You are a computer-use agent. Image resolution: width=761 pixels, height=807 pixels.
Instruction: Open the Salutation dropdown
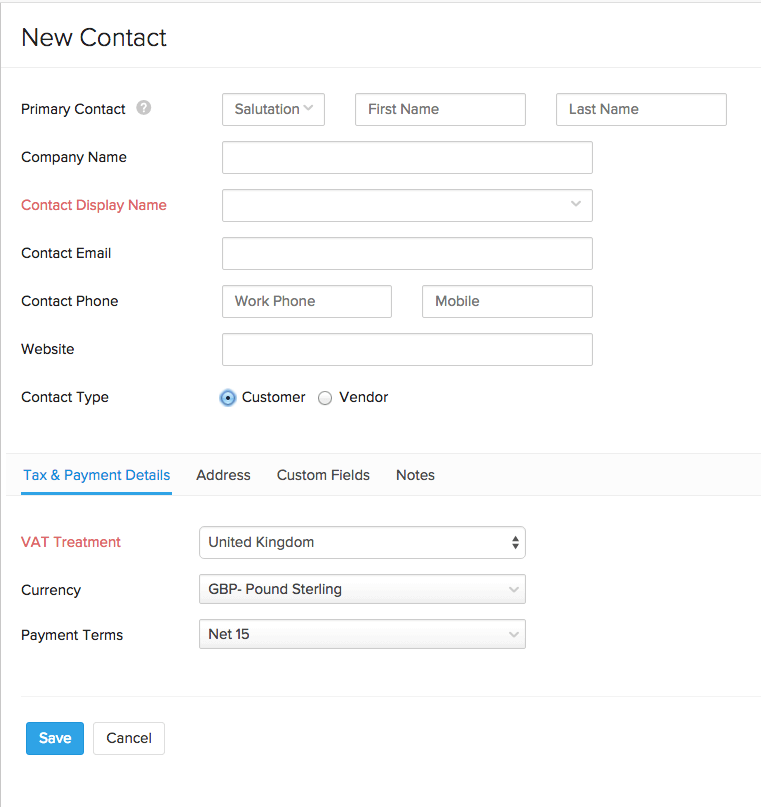pos(273,109)
